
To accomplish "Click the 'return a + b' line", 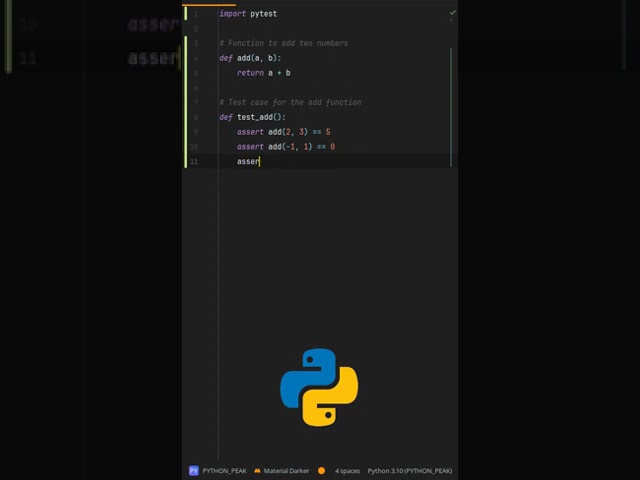I will [264, 73].
